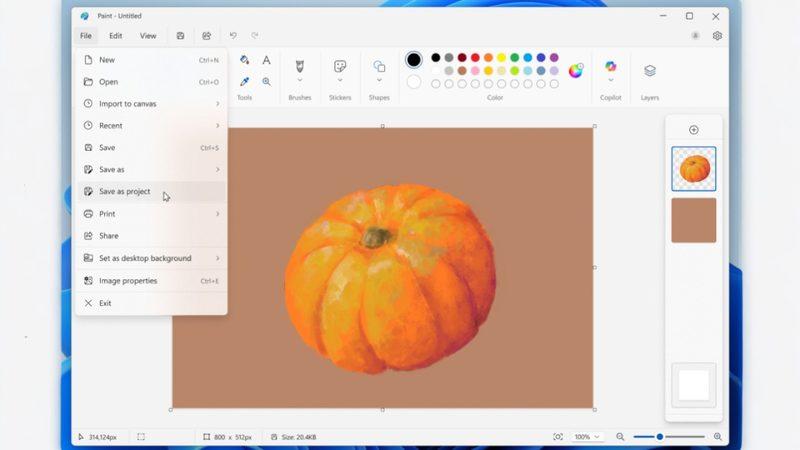Click the zoom out magnifier icon
This screenshot has height=450, width=800.
pyautogui.click(x=620, y=437)
